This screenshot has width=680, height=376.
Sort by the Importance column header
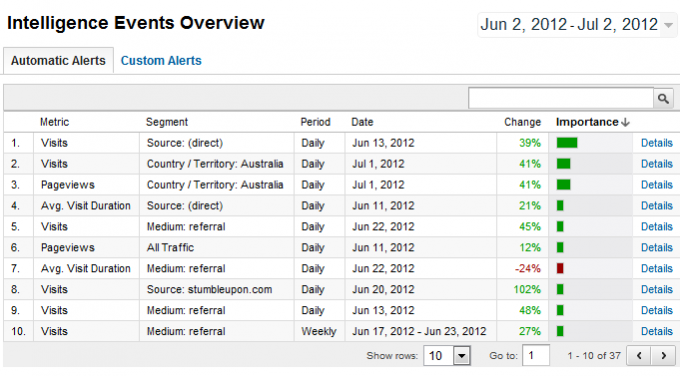592,122
